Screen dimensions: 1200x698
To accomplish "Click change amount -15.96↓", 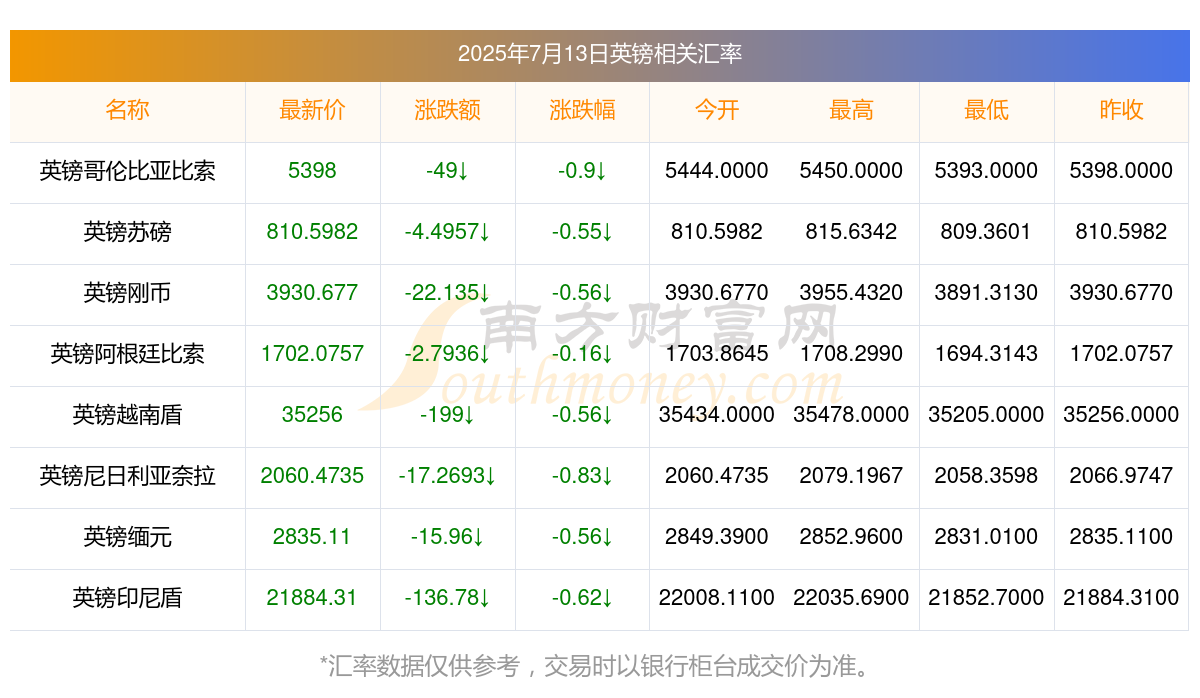I will (x=447, y=537).
